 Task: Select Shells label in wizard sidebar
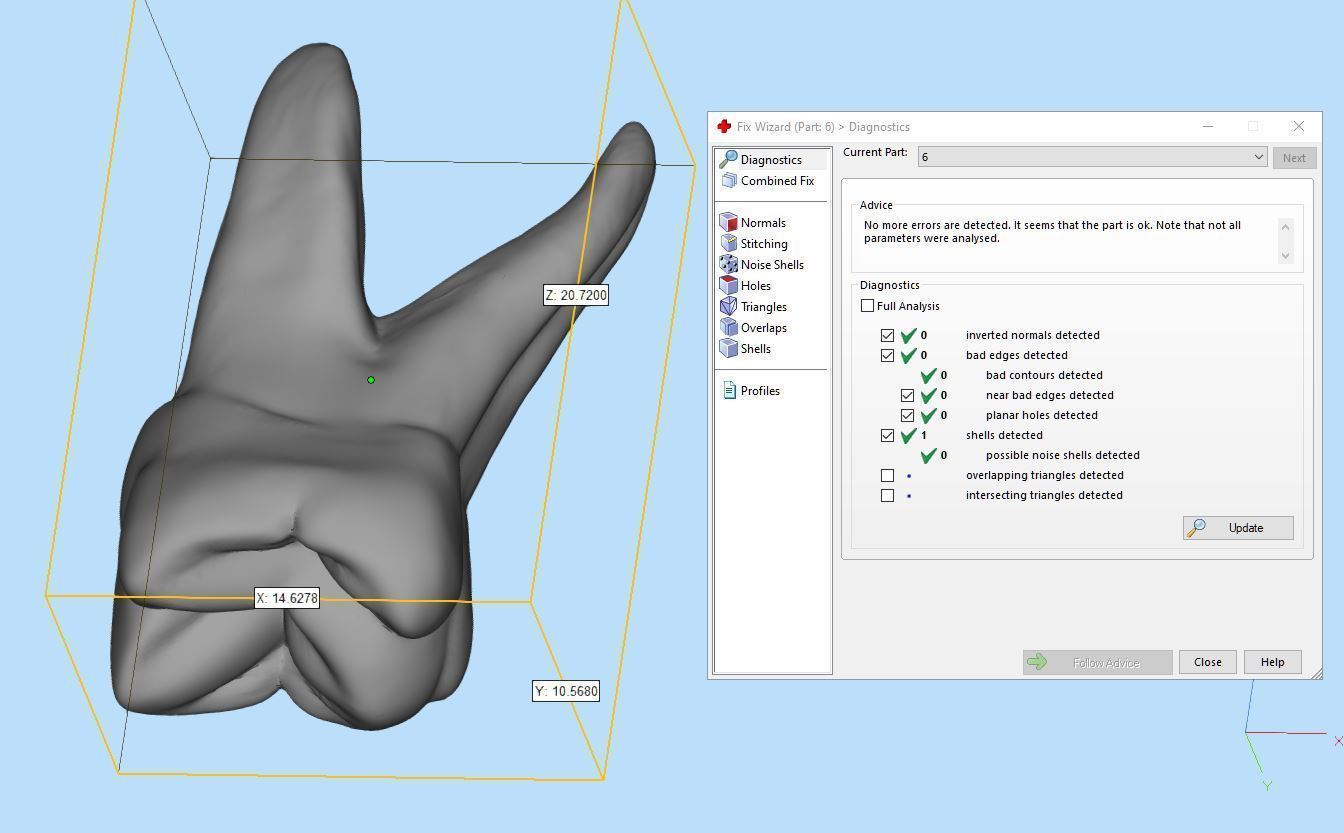[x=756, y=349]
